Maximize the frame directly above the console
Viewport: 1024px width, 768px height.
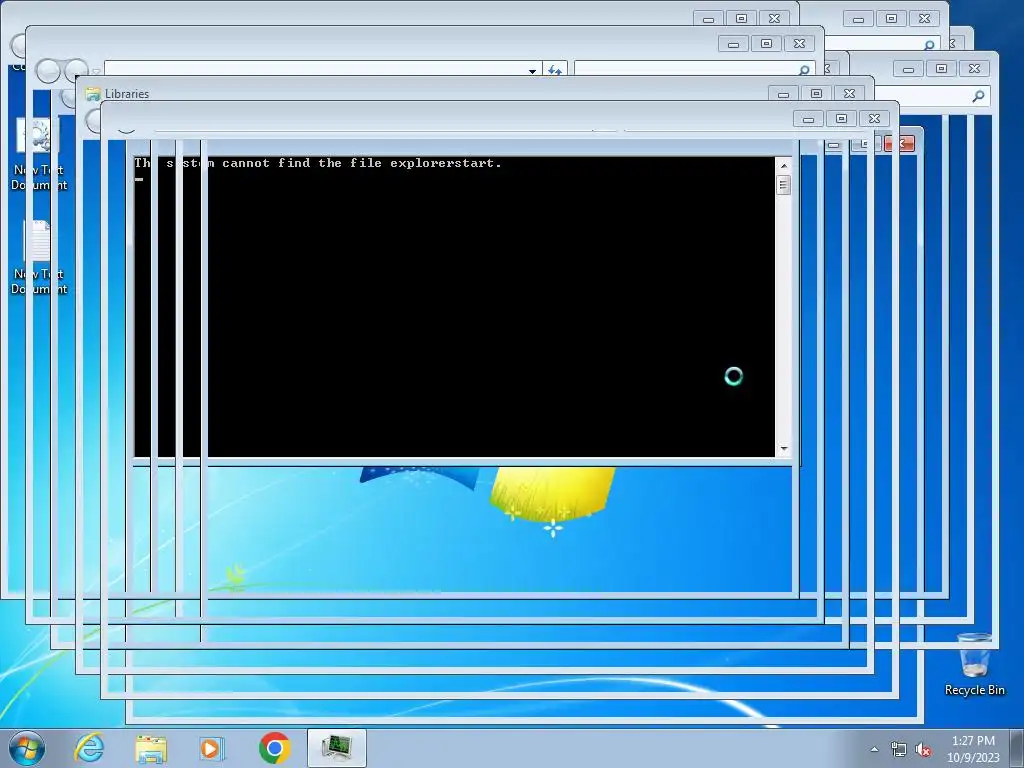click(841, 118)
